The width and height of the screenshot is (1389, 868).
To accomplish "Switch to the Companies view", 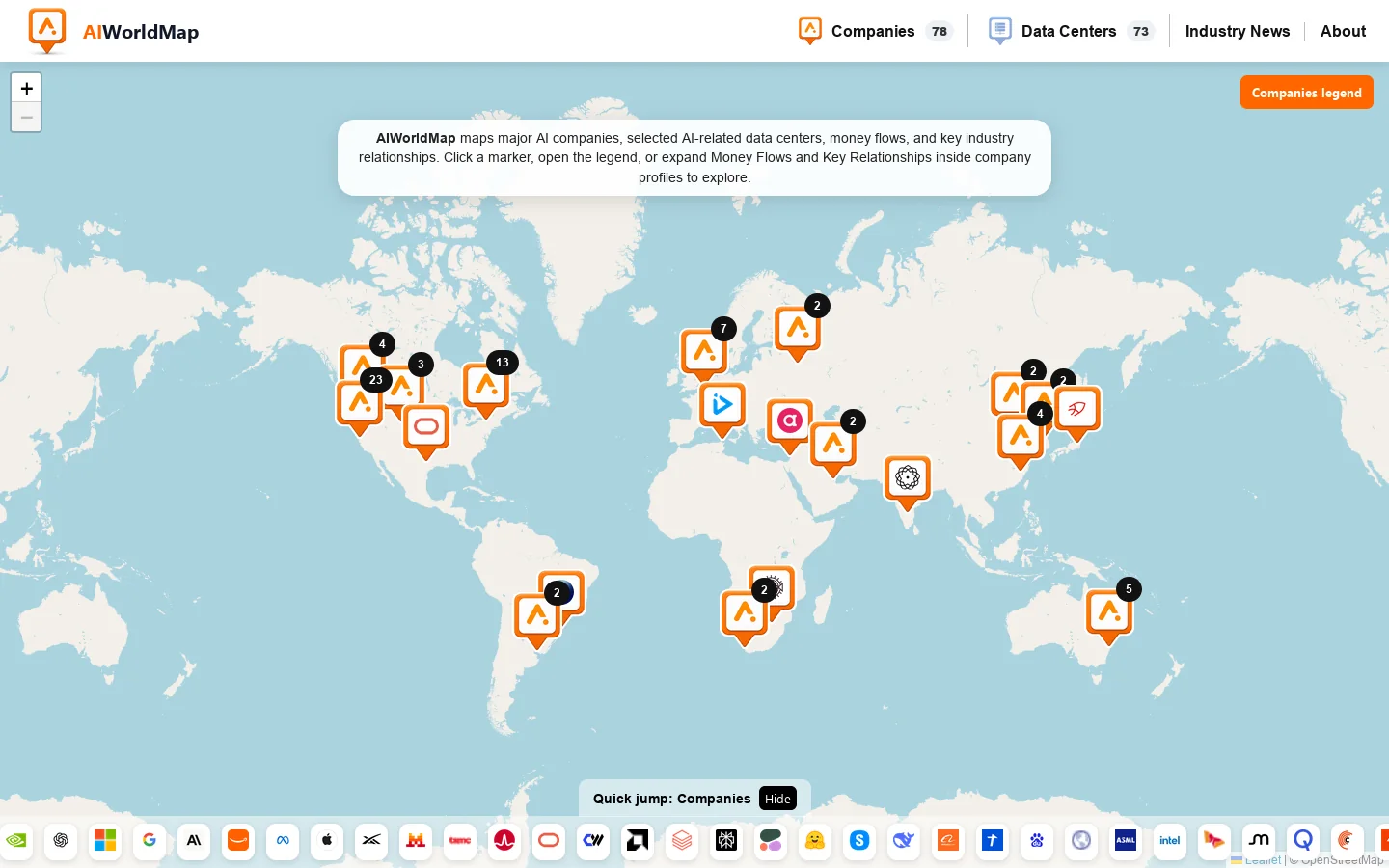I will click(876, 31).
